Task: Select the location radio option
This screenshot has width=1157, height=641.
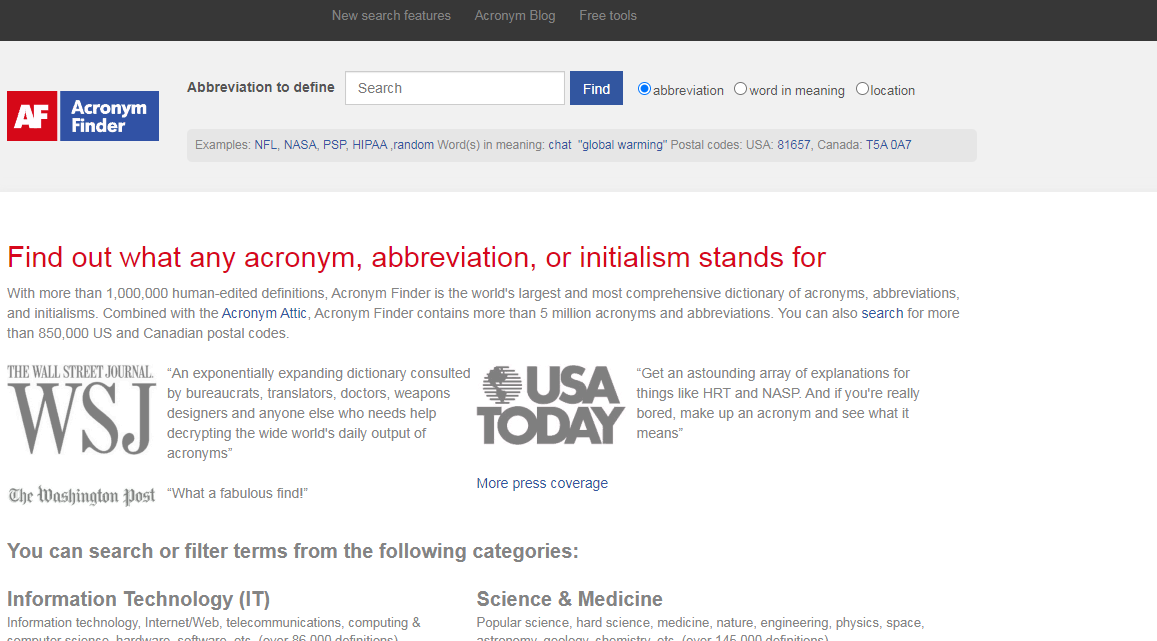Action: (862, 89)
